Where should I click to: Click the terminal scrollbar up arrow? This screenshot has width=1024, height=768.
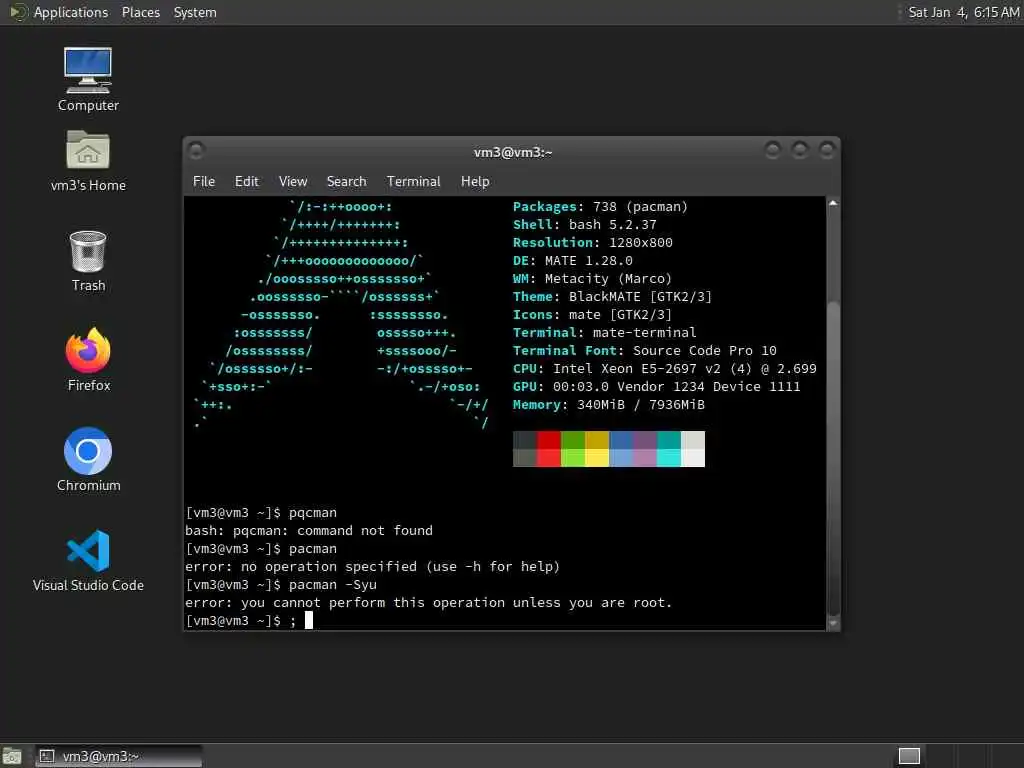833,203
